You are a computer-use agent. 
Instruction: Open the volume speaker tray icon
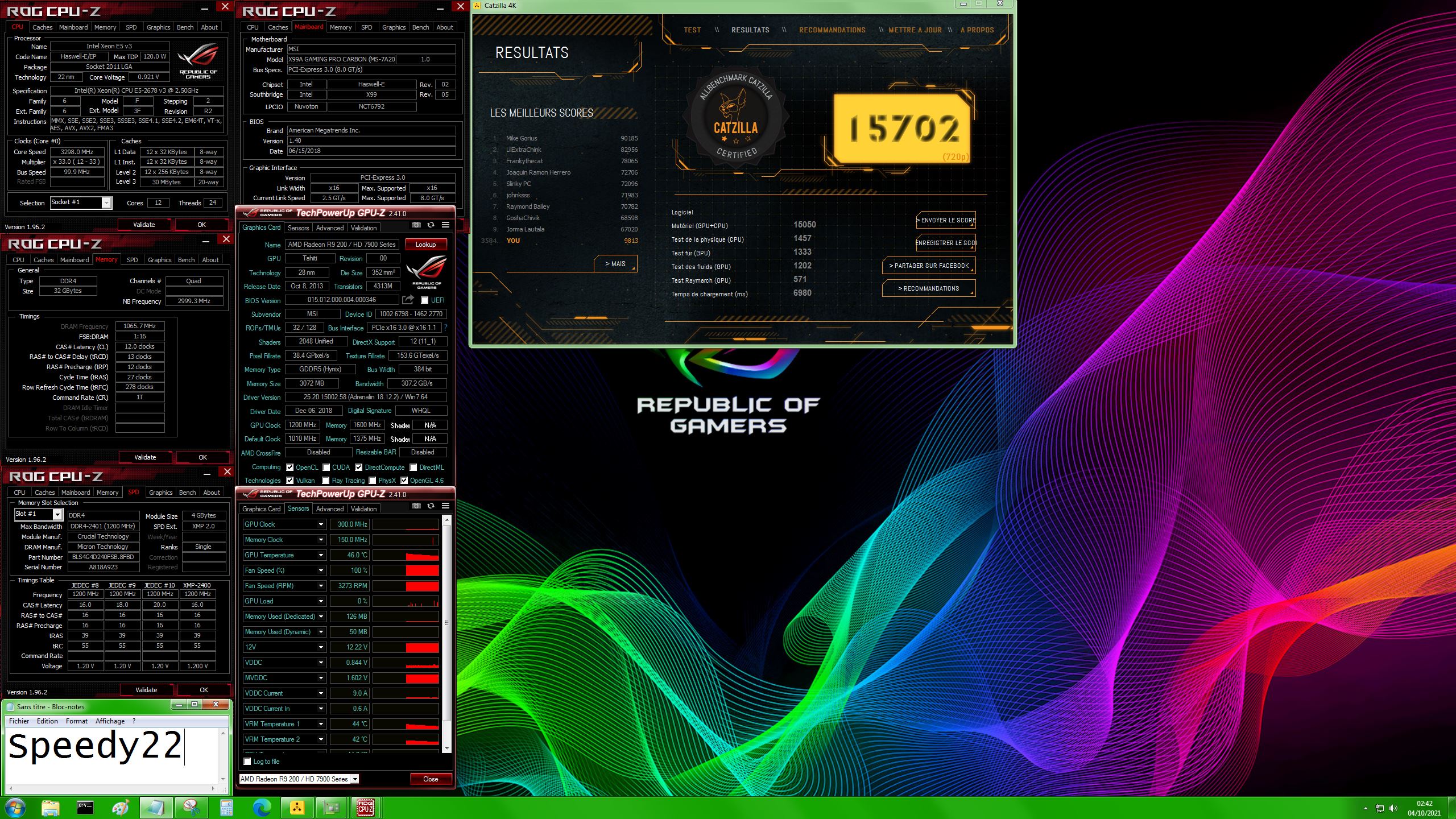(1393, 808)
